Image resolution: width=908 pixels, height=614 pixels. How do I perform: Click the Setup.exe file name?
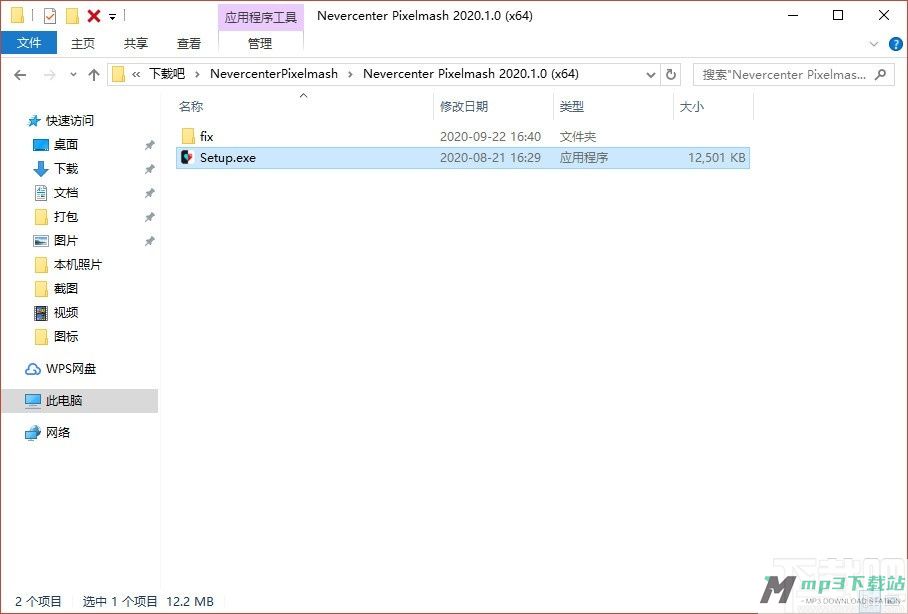click(228, 158)
